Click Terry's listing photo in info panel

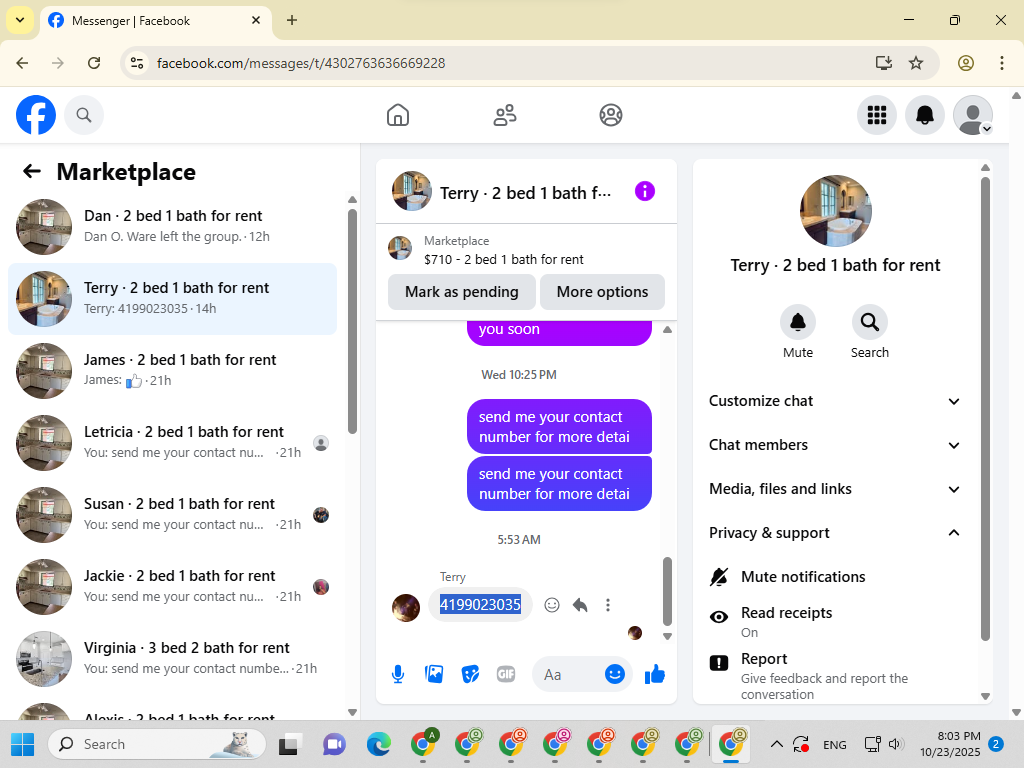[x=835, y=211]
